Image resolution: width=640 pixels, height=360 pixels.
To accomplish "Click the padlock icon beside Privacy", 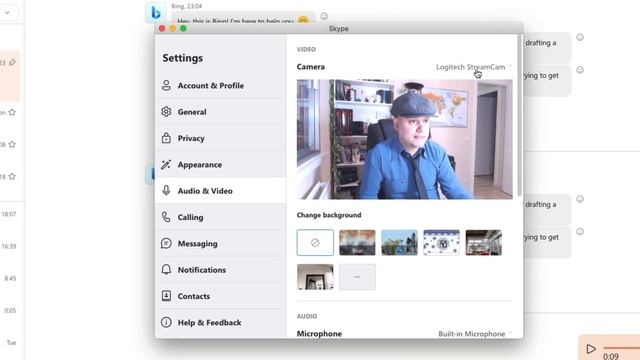I will (x=166, y=138).
